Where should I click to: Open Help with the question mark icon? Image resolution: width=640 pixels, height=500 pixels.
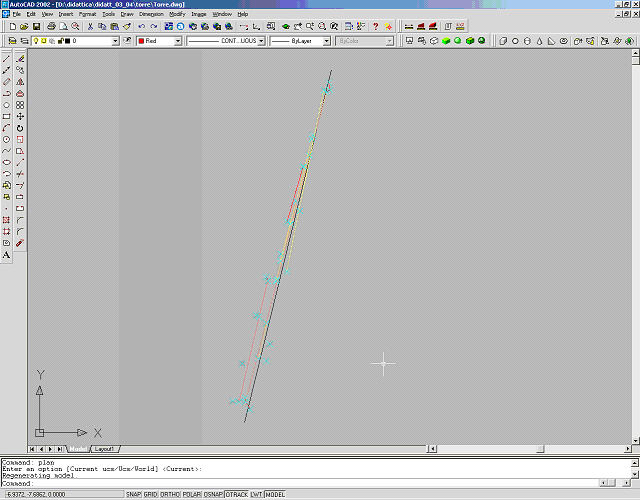376,27
